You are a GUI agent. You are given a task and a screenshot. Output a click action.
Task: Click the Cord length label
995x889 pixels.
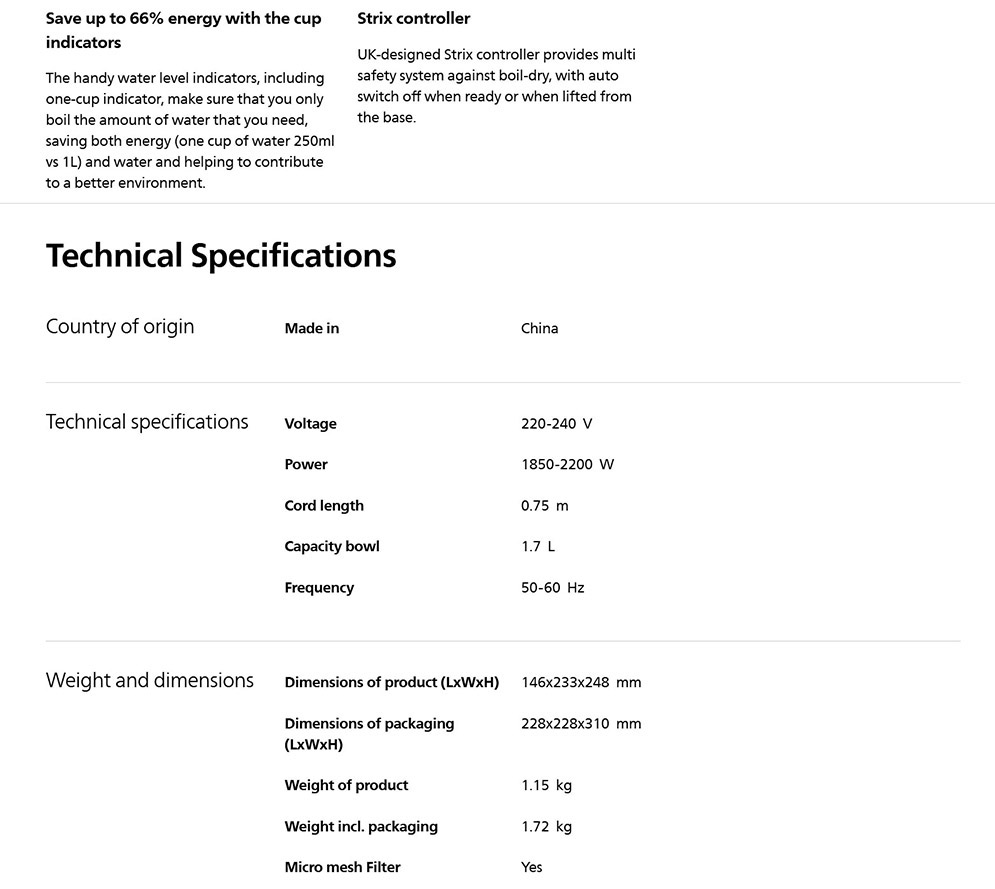pyautogui.click(x=324, y=506)
